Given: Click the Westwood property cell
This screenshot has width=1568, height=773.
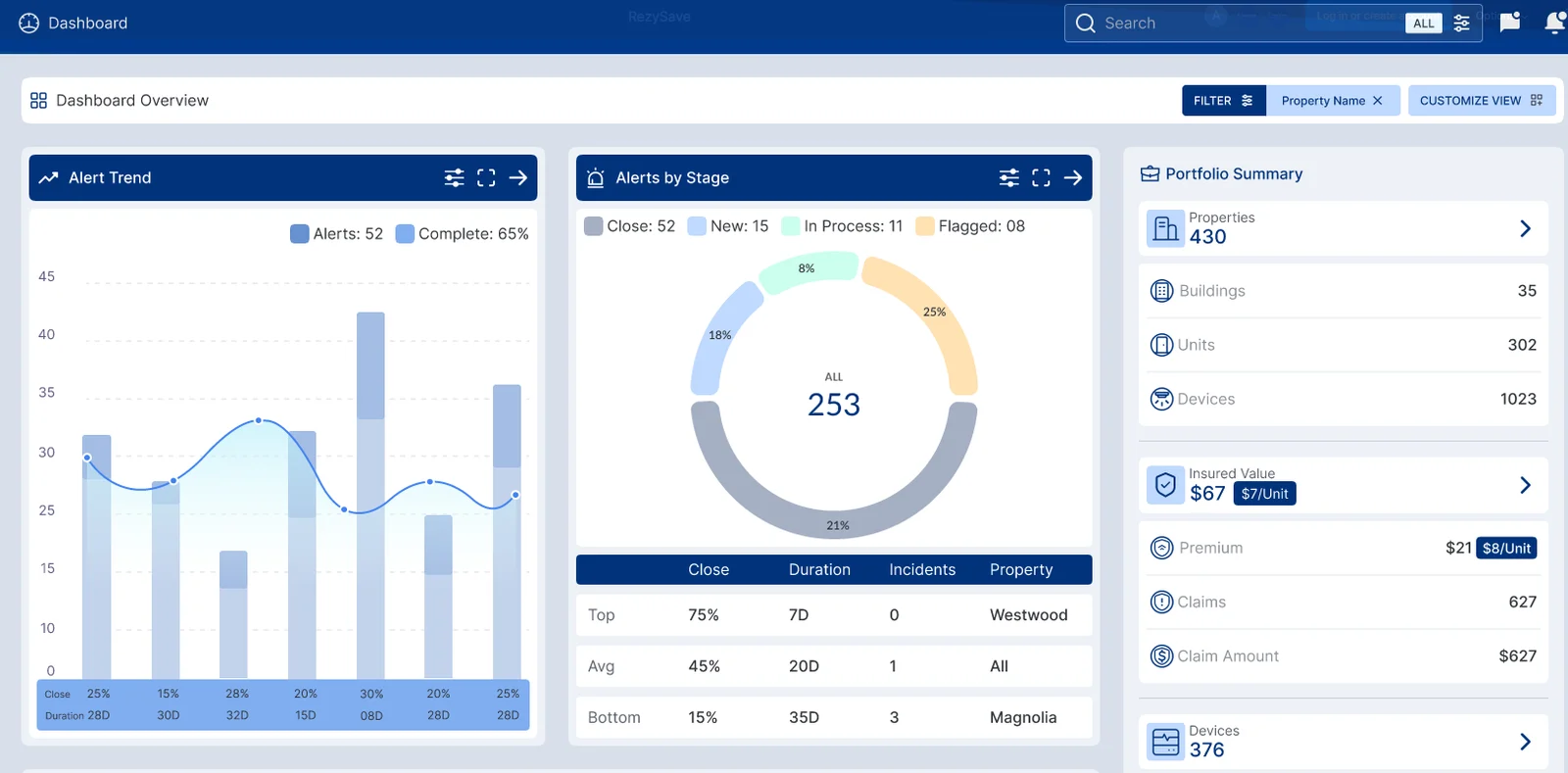Looking at the screenshot, I should pyautogui.click(x=1029, y=615).
